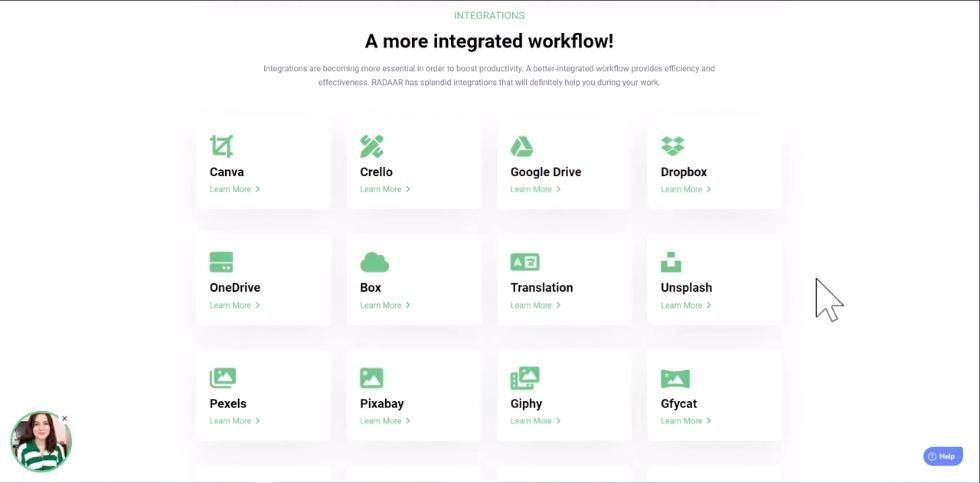Select the OneDrive storage icon
This screenshot has height=483, width=980.
pyautogui.click(x=221, y=262)
